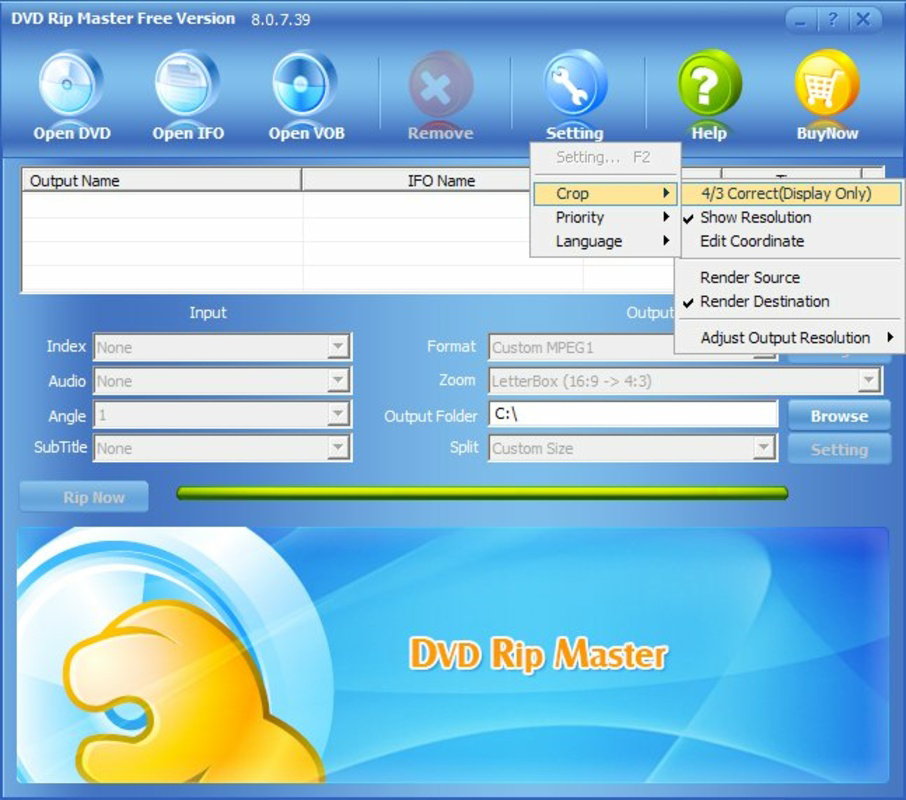906x800 pixels.
Task: Select Render Source option
Action: coord(790,277)
